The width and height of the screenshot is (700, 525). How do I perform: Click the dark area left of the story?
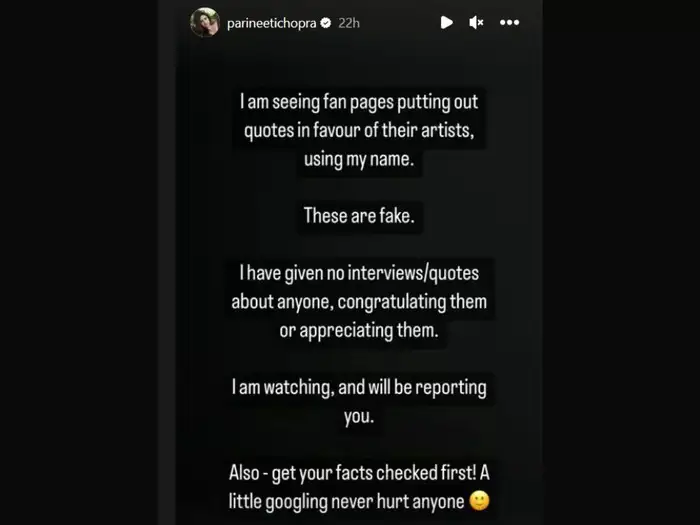coord(79,262)
